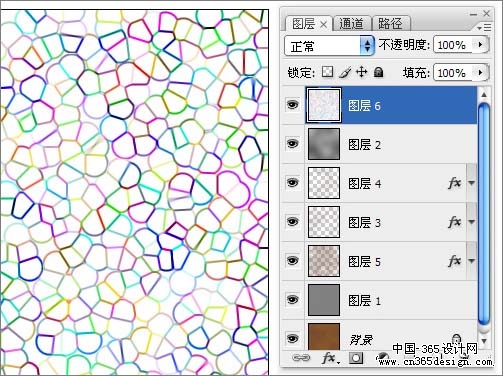Screen dimensions: 503x376
Task: Switch to the 路径 tab
Action: [391, 24]
